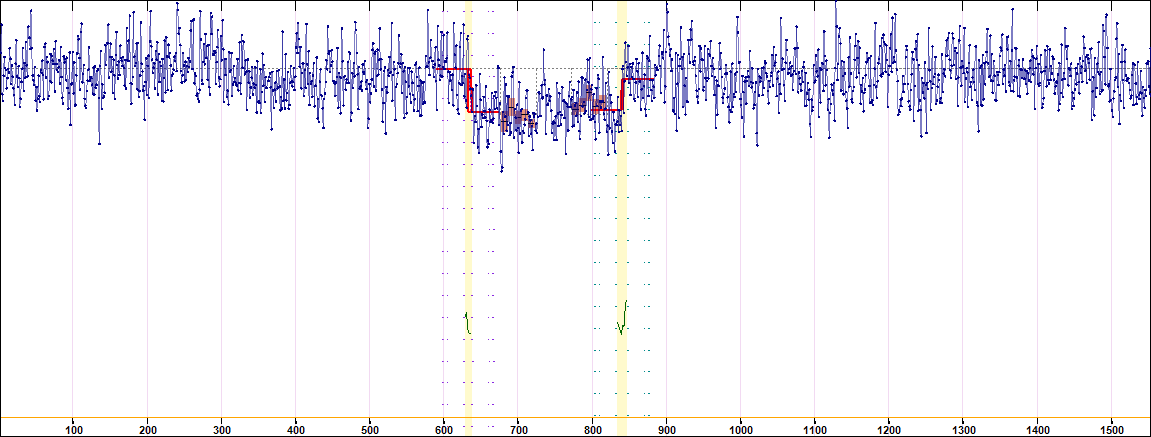Select the red step-up vertical segment
Image resolution: width=1151 pixels, height=437 pixels.
[x=622, y=95]
